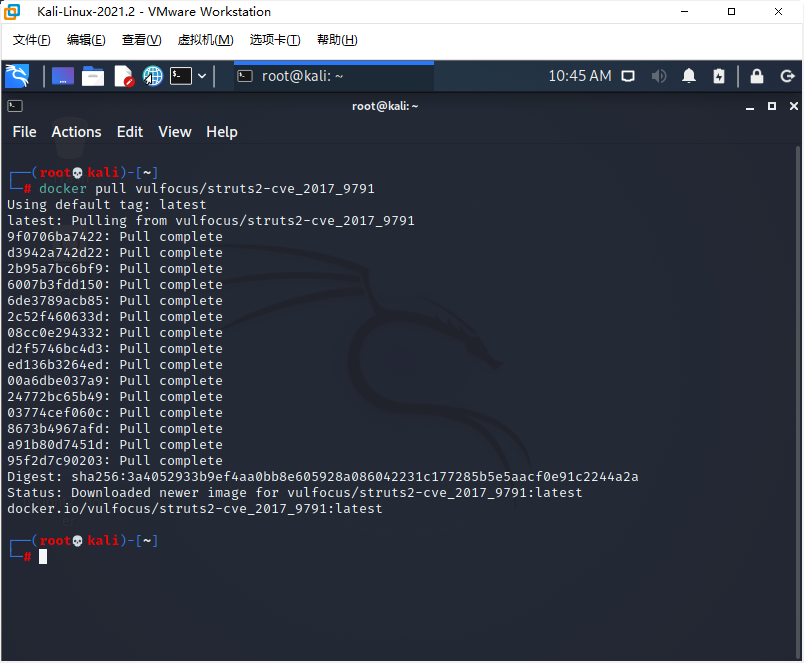This screenshot has width=804, height=663.
Task: Click the terminal cursor at the prompt
Action: click(43, 556)
